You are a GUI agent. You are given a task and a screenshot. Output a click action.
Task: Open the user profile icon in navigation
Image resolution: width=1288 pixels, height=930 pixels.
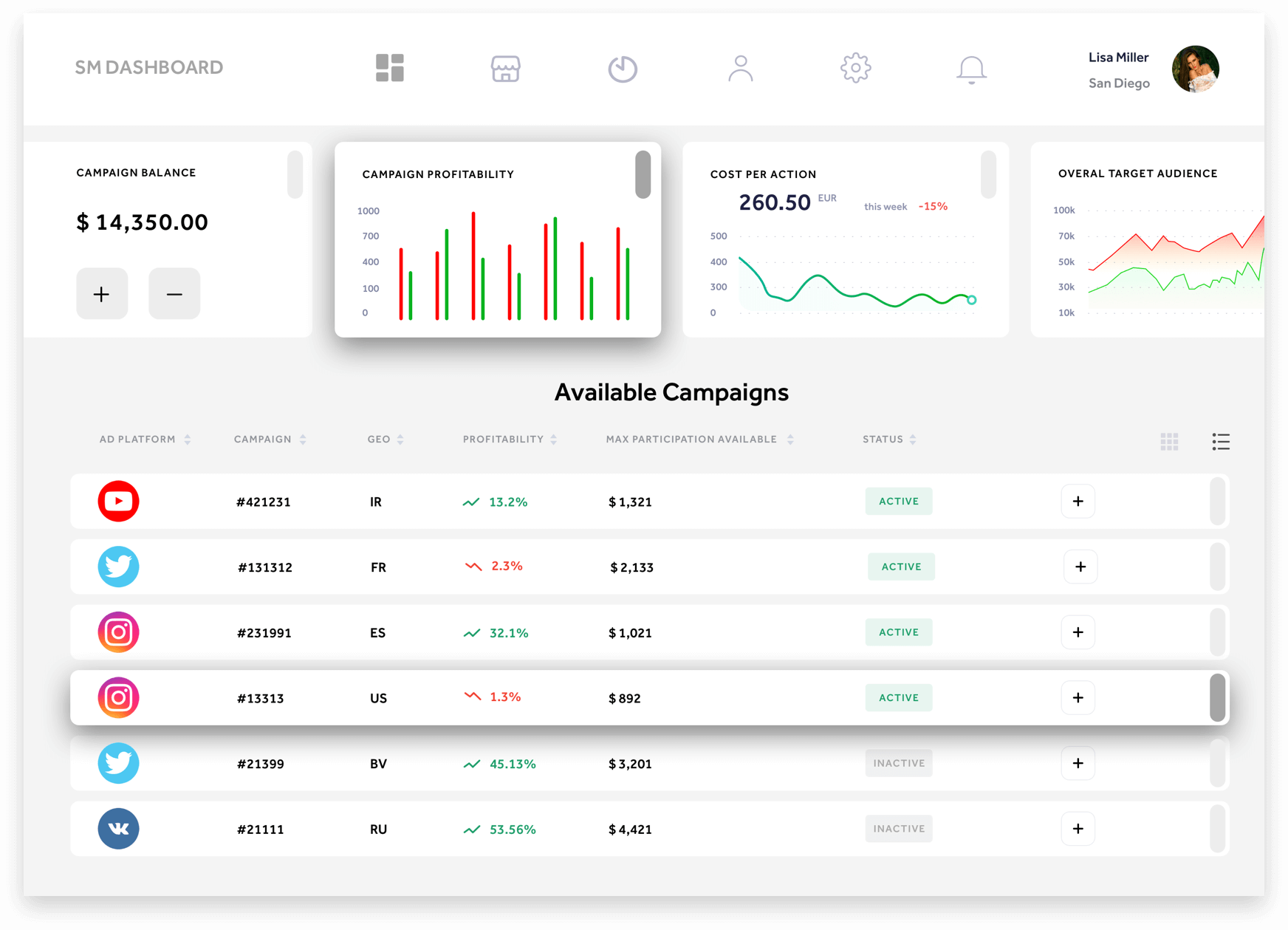(x=740, y=68)
